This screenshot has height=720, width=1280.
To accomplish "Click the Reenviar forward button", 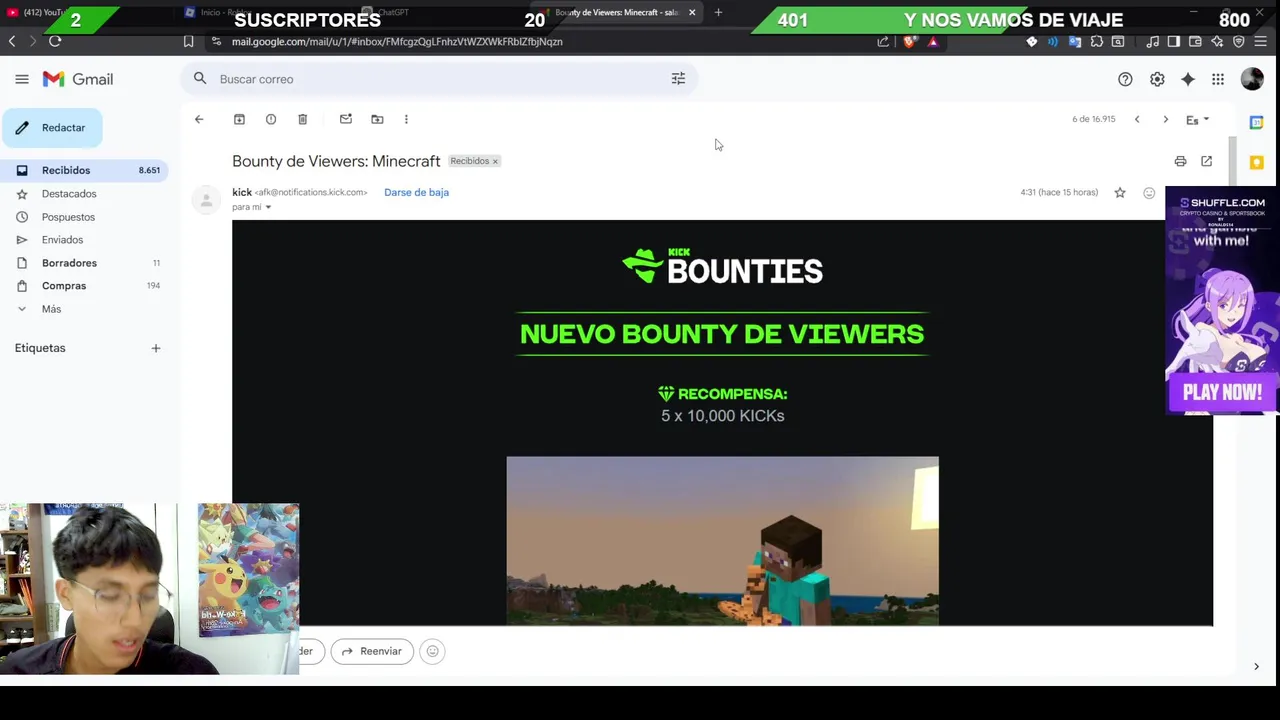I will click(372, 651).
